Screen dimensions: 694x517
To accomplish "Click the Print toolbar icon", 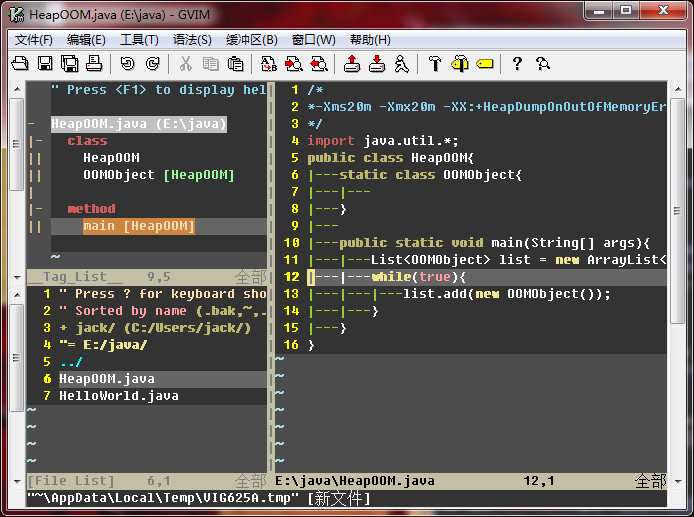I will click(94, 64).
